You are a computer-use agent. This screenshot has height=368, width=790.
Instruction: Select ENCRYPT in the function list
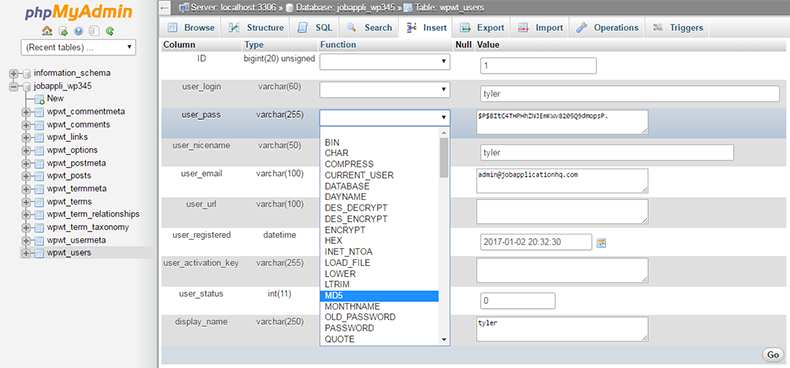coord(379,230)
